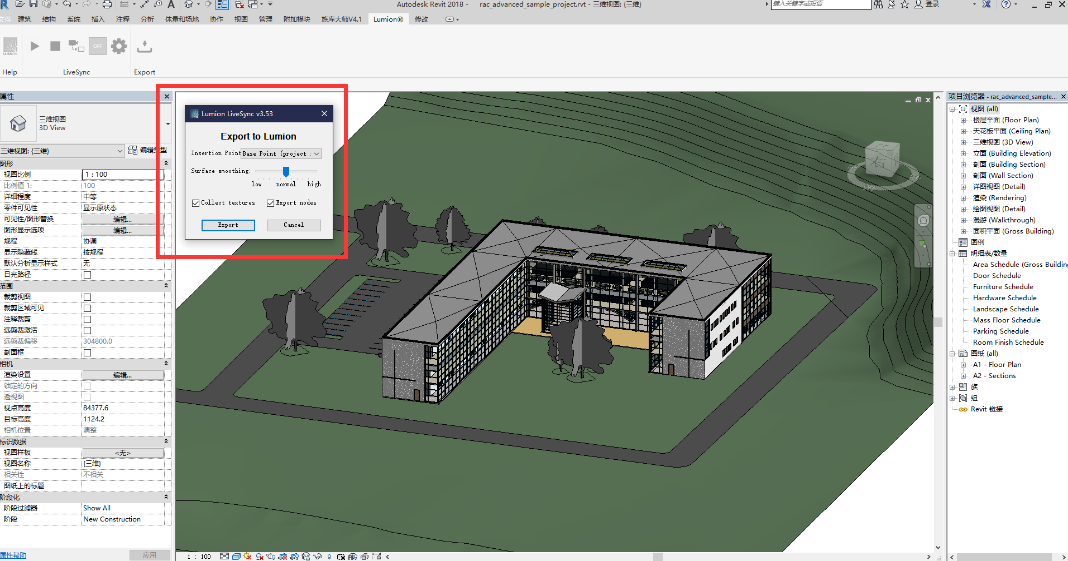The image size is (1068, 561).
Task: Open the V4.1 plugin ribbon tab
Action: [x=341, y=19]
